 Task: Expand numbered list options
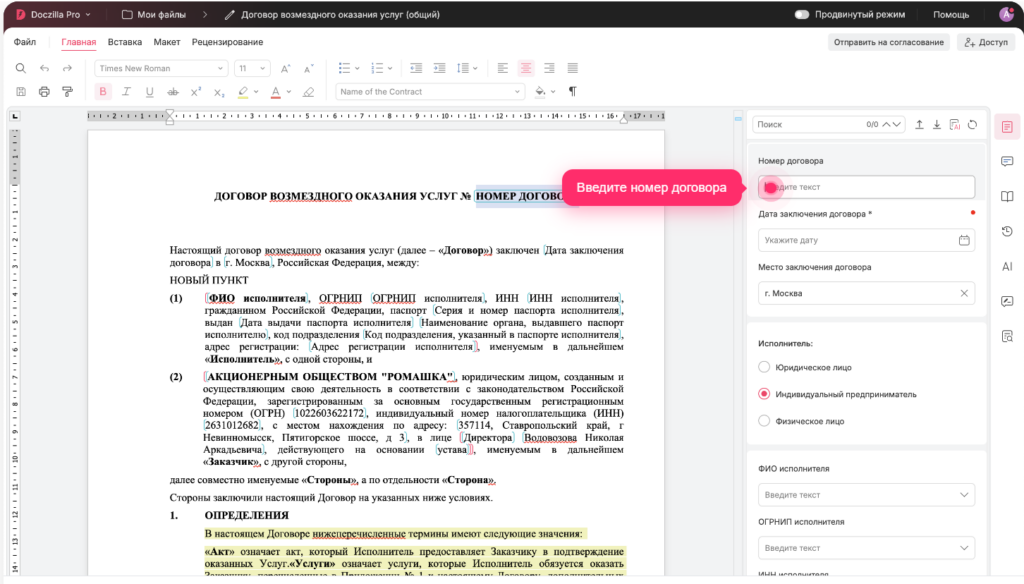click(x=390, y=68)
